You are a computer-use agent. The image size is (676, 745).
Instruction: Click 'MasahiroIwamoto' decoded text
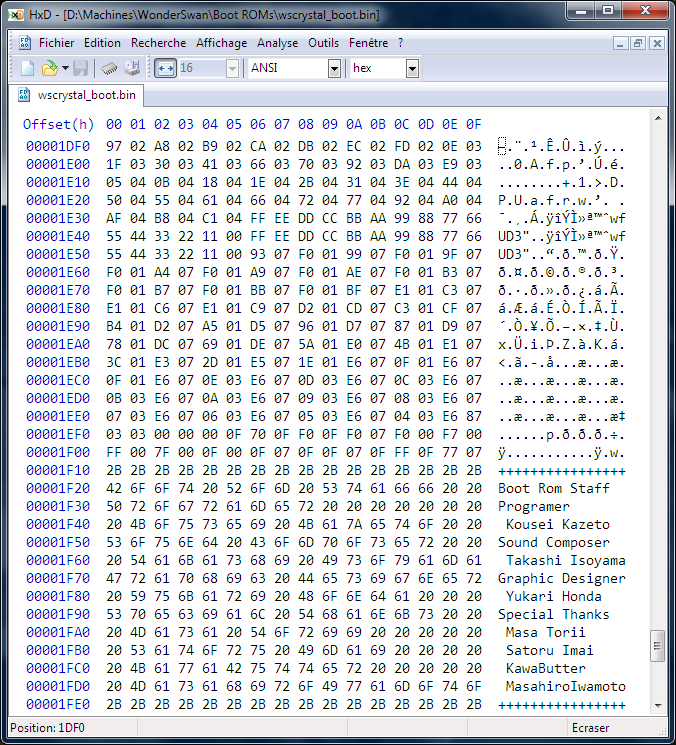[x=565, y=687]
